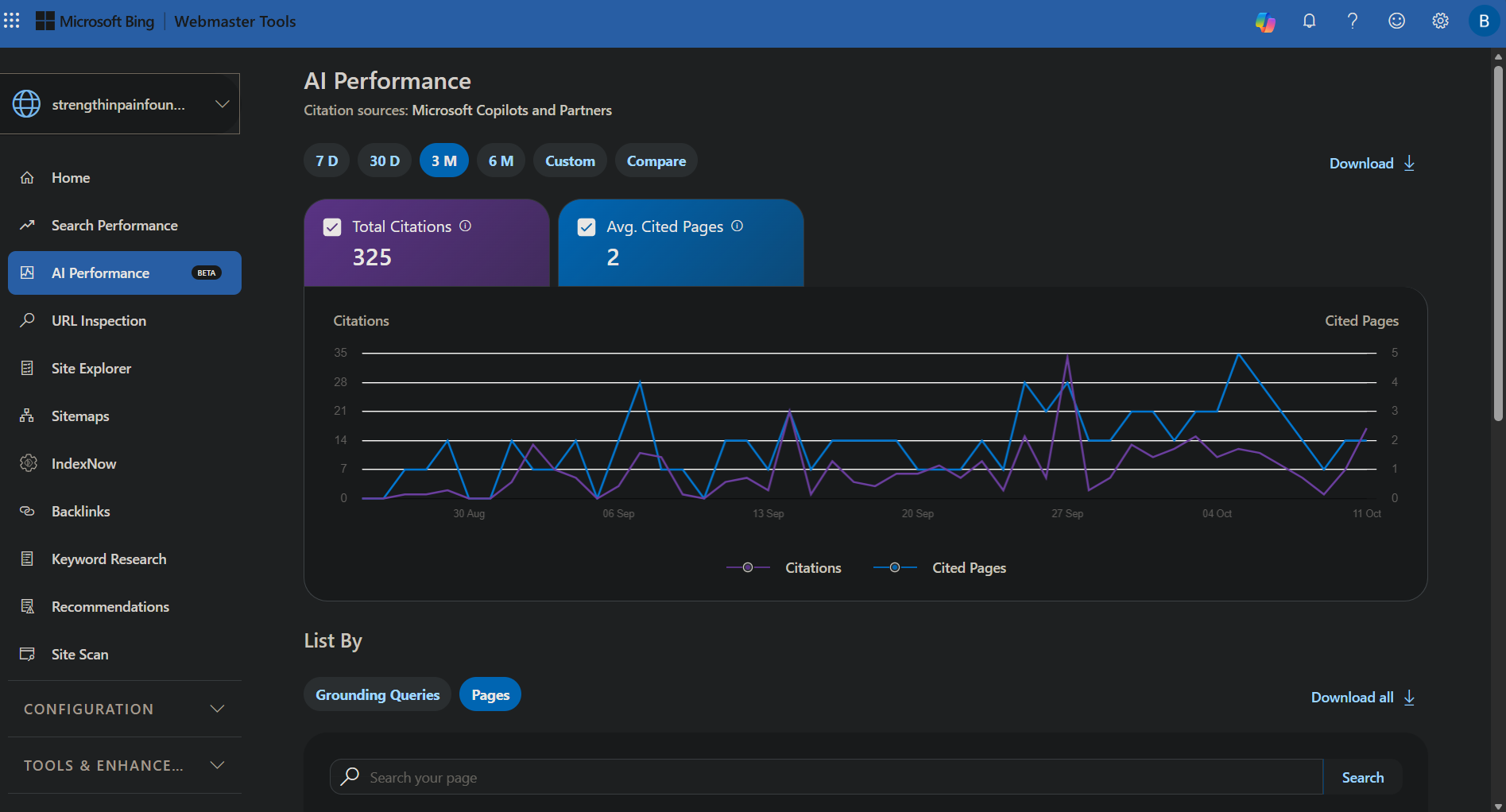Image resolution: width=1506 pixels, height=812 pixels.
Task: Uncheck the Avg. Cited Pages checkbox
Action: (x=587, y=227)
